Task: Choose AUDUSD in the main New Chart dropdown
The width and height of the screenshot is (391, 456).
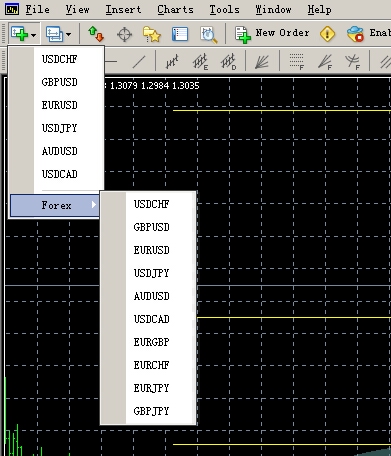Action: coord(59,151)
